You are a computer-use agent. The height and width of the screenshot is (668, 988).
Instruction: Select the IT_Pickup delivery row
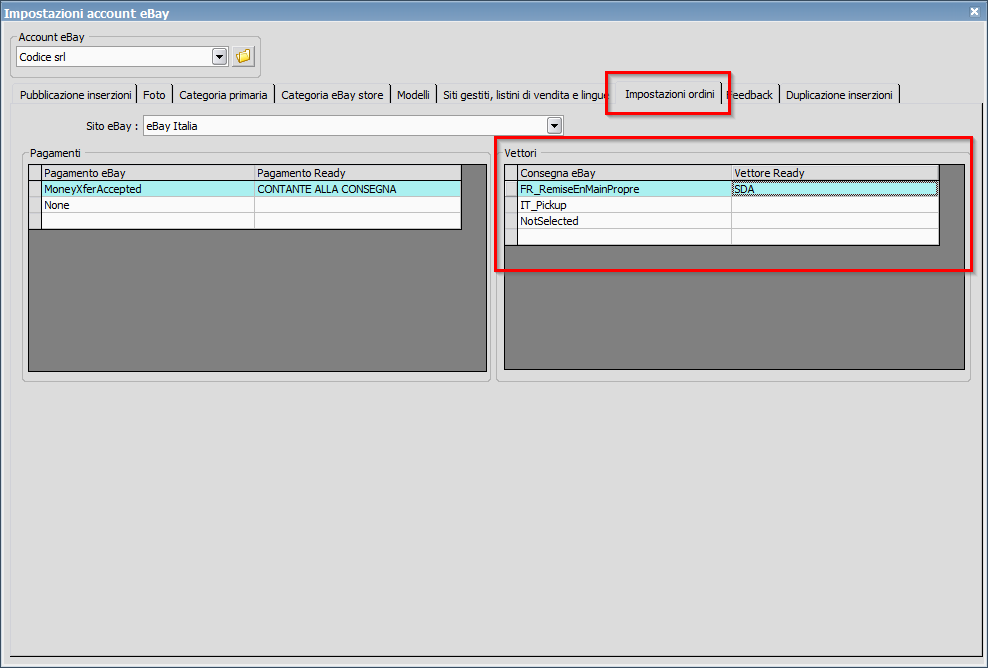(624, 205)
